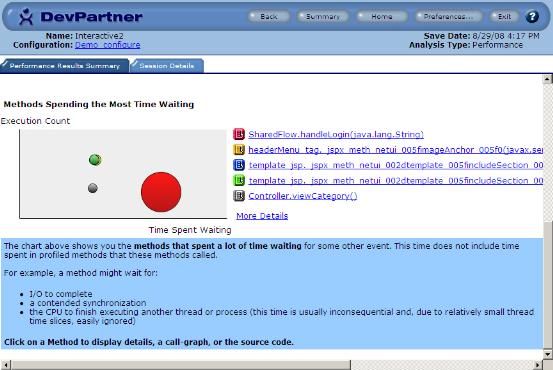Click yellow icon beside headerMenu_tag method
The image size is (553, 370).
click(x=239, y=150)
